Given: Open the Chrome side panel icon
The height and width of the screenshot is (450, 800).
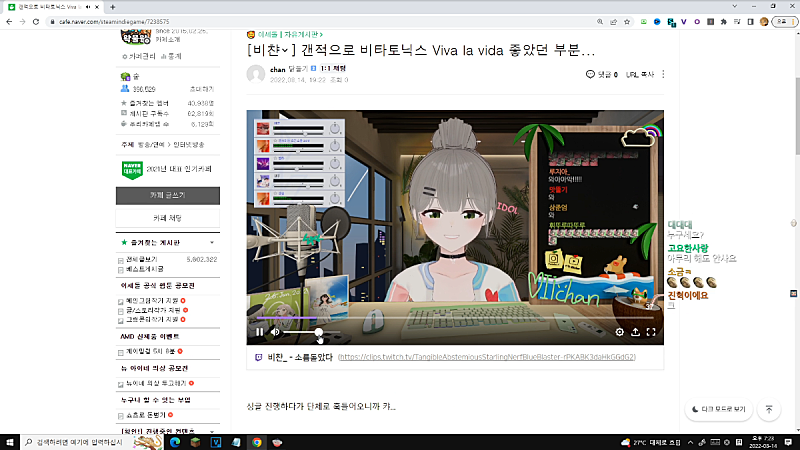Looking at the screenshot, I should point(751,22).
